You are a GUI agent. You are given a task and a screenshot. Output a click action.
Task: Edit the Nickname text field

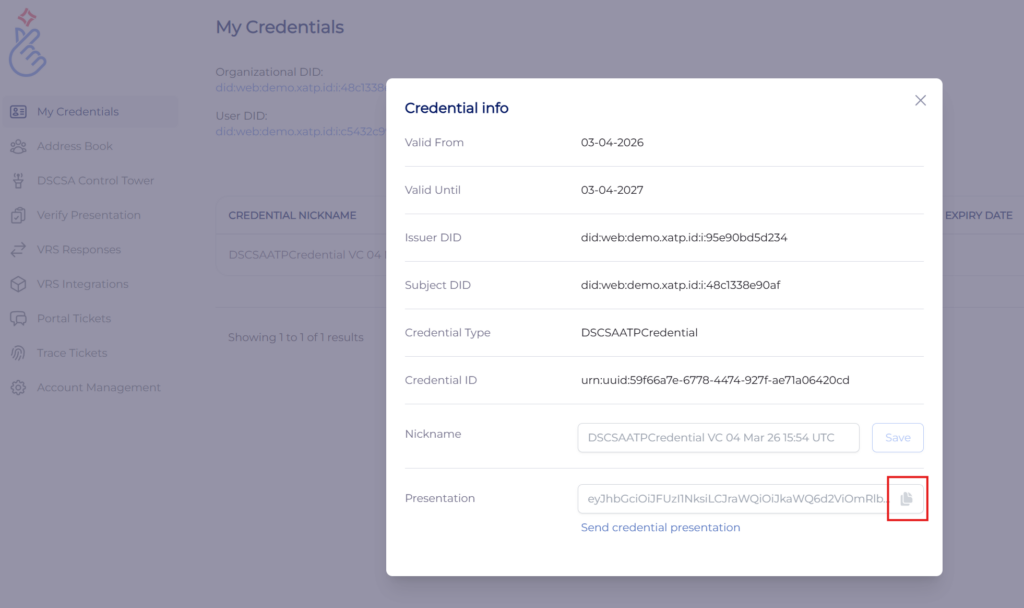[x=718, y=438]
